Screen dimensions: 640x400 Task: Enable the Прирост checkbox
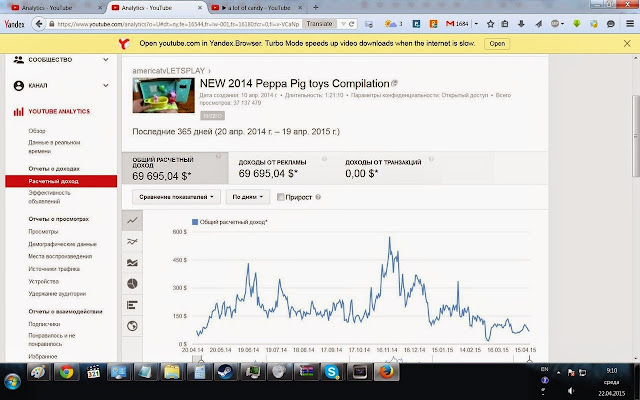(280, 197)
